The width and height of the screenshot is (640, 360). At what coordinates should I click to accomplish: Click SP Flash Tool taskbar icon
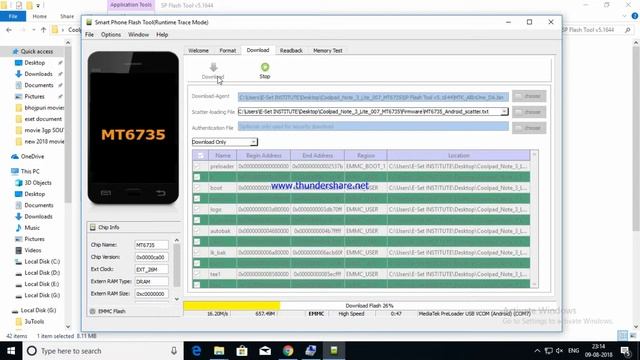pyautogui.click(x=334, y=351)
